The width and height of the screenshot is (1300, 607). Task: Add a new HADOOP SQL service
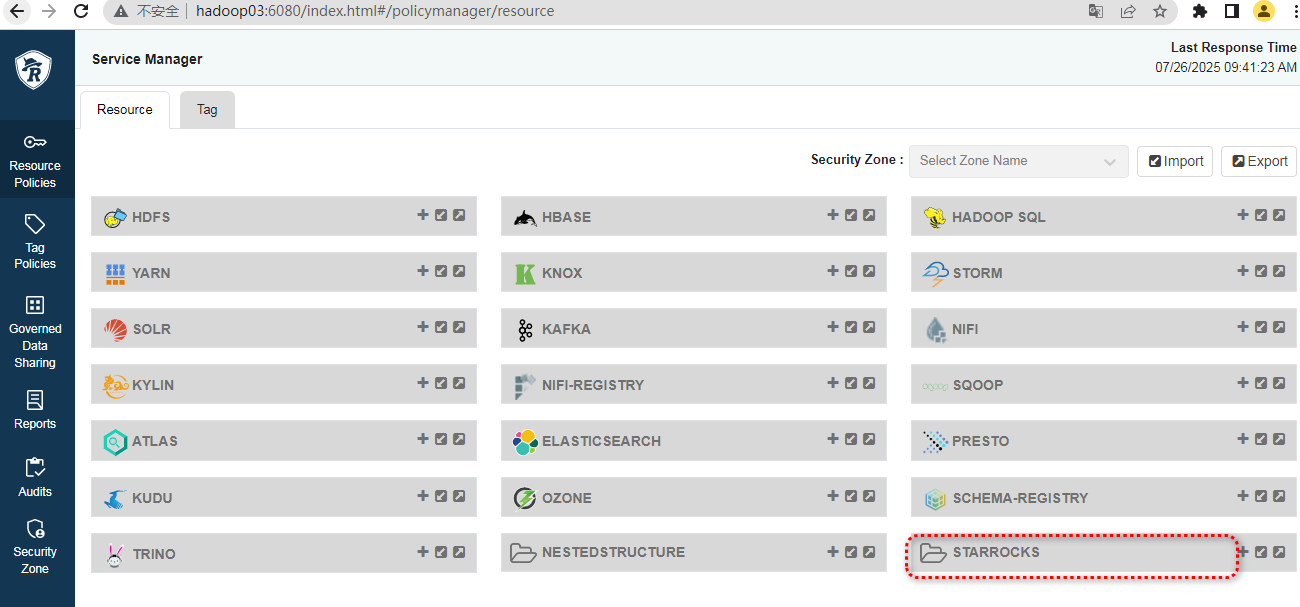point(1243,215)
